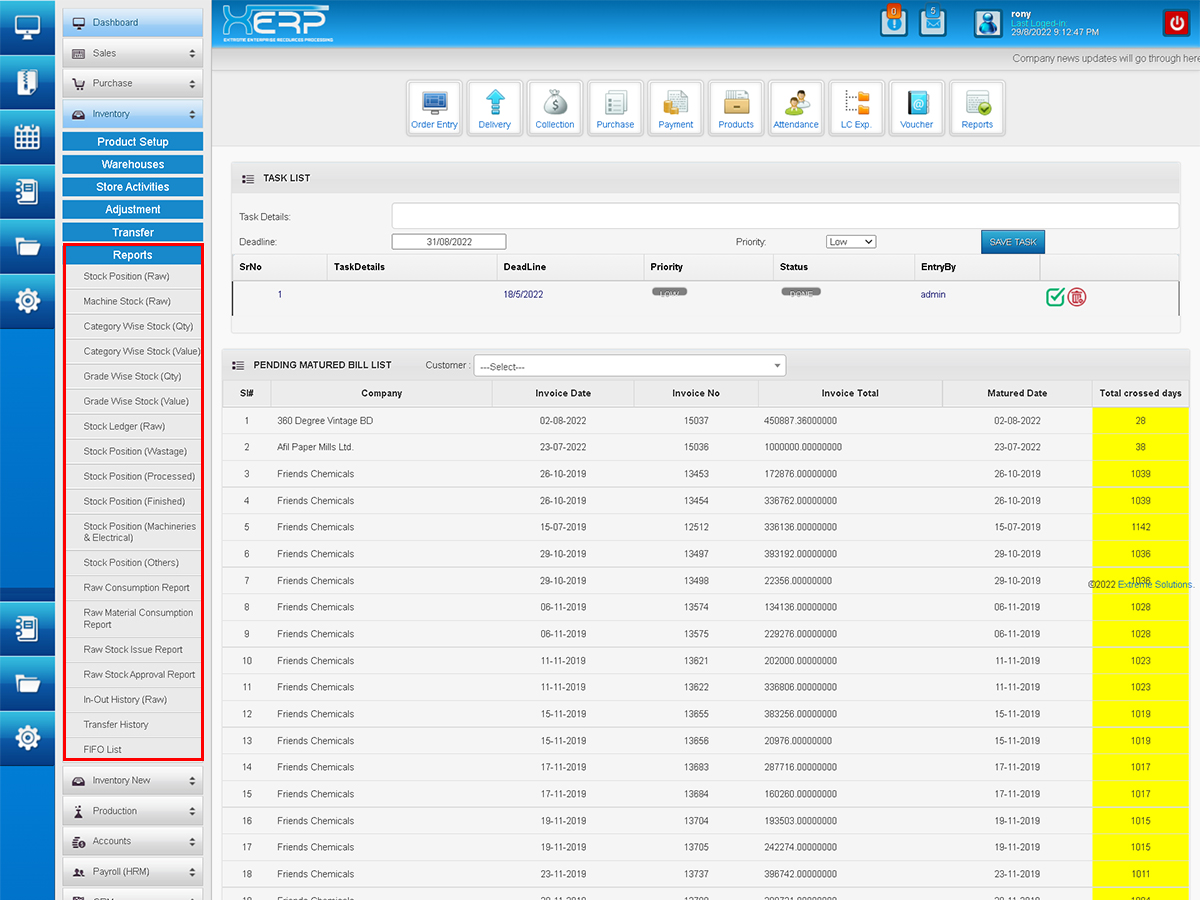The height and width of the screenshot is (900, 1200).
Task: Open the Order Entry shortcut icon
Action: click(x=434, y=108)
